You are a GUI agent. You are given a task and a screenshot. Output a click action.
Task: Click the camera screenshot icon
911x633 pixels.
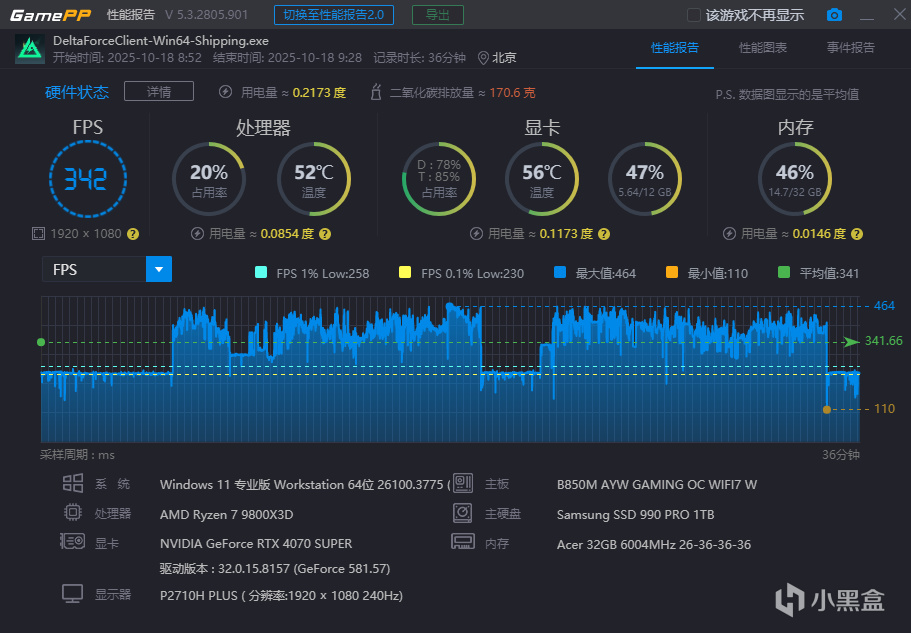[x=834, y=15]
